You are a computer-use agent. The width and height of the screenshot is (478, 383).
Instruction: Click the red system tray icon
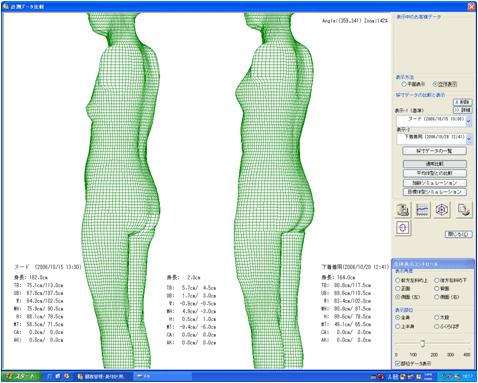tap(381, 377)
